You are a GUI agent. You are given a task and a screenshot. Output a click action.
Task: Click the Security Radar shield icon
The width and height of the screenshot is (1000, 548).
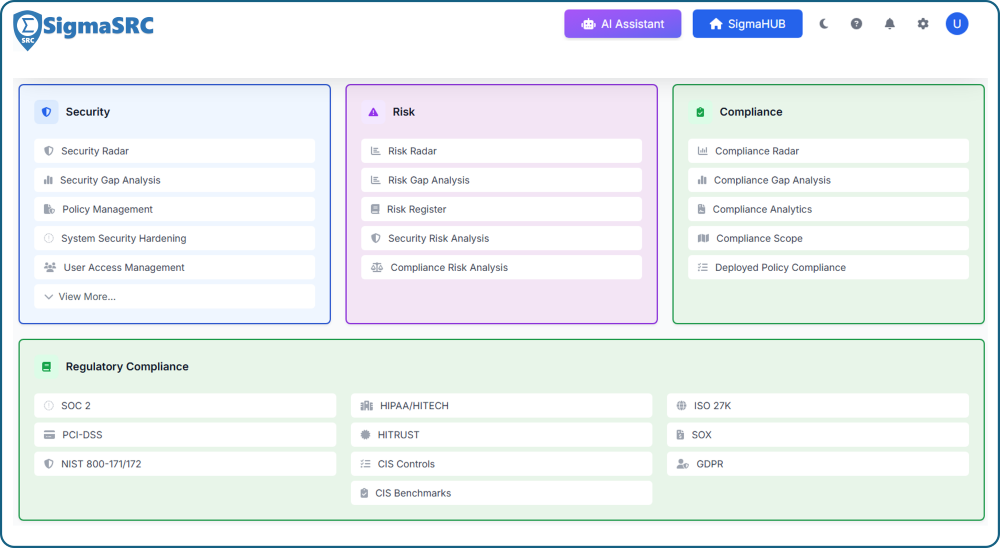pos(48,151)
